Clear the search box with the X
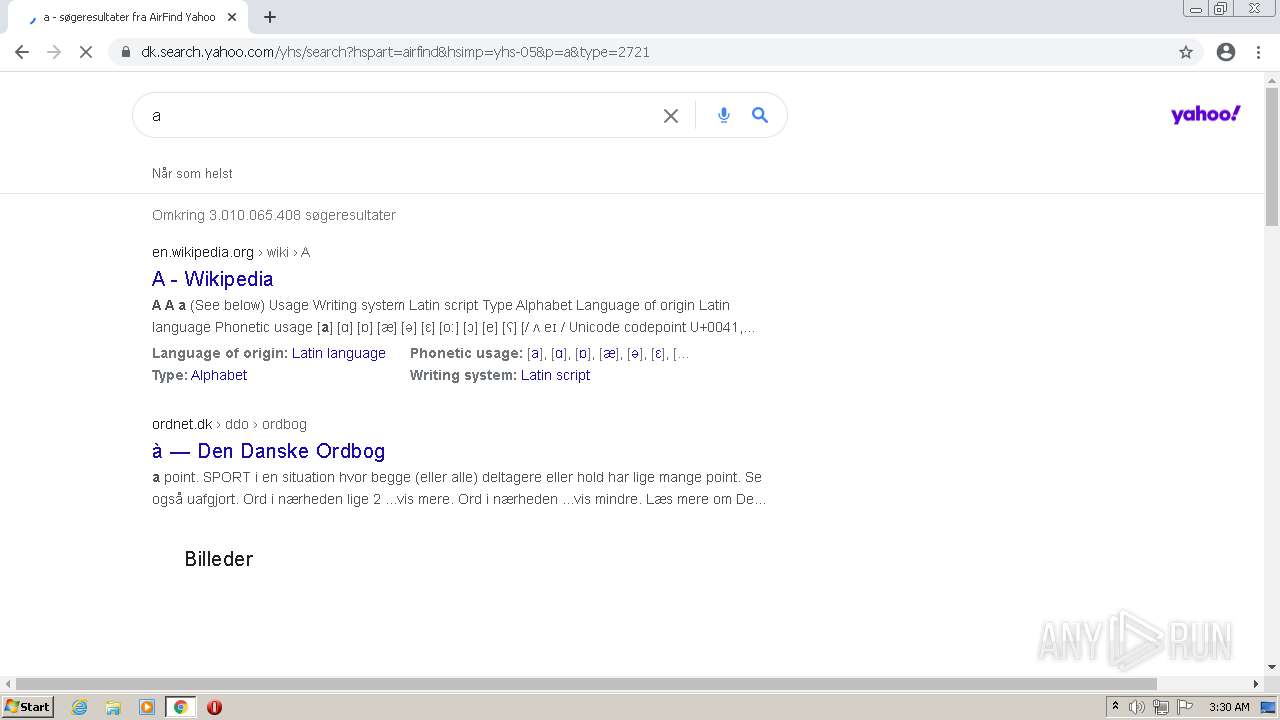 [x=671, y=116]
